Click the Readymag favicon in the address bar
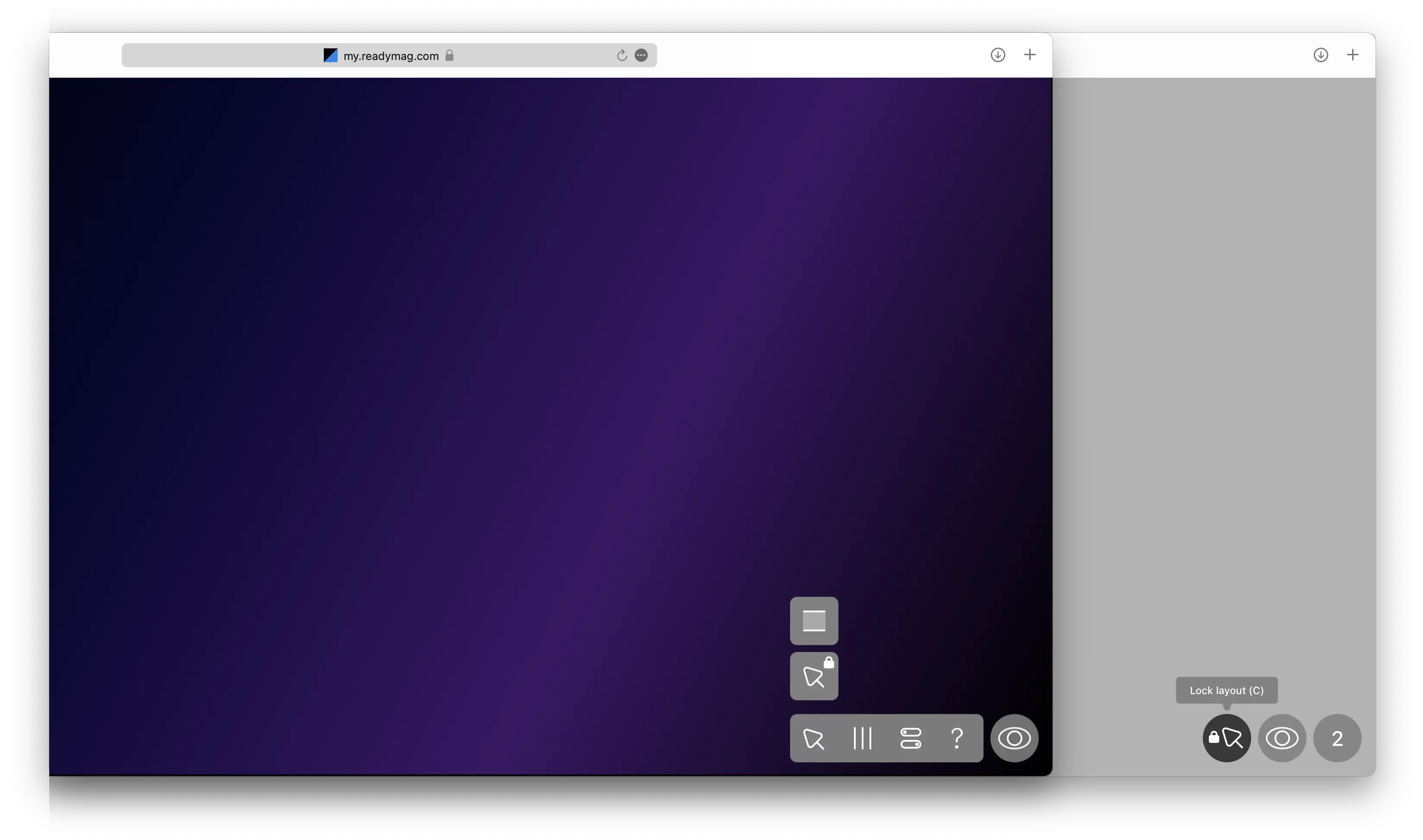The height and width of the screenshot is (840, 1423). coord(330,55)
